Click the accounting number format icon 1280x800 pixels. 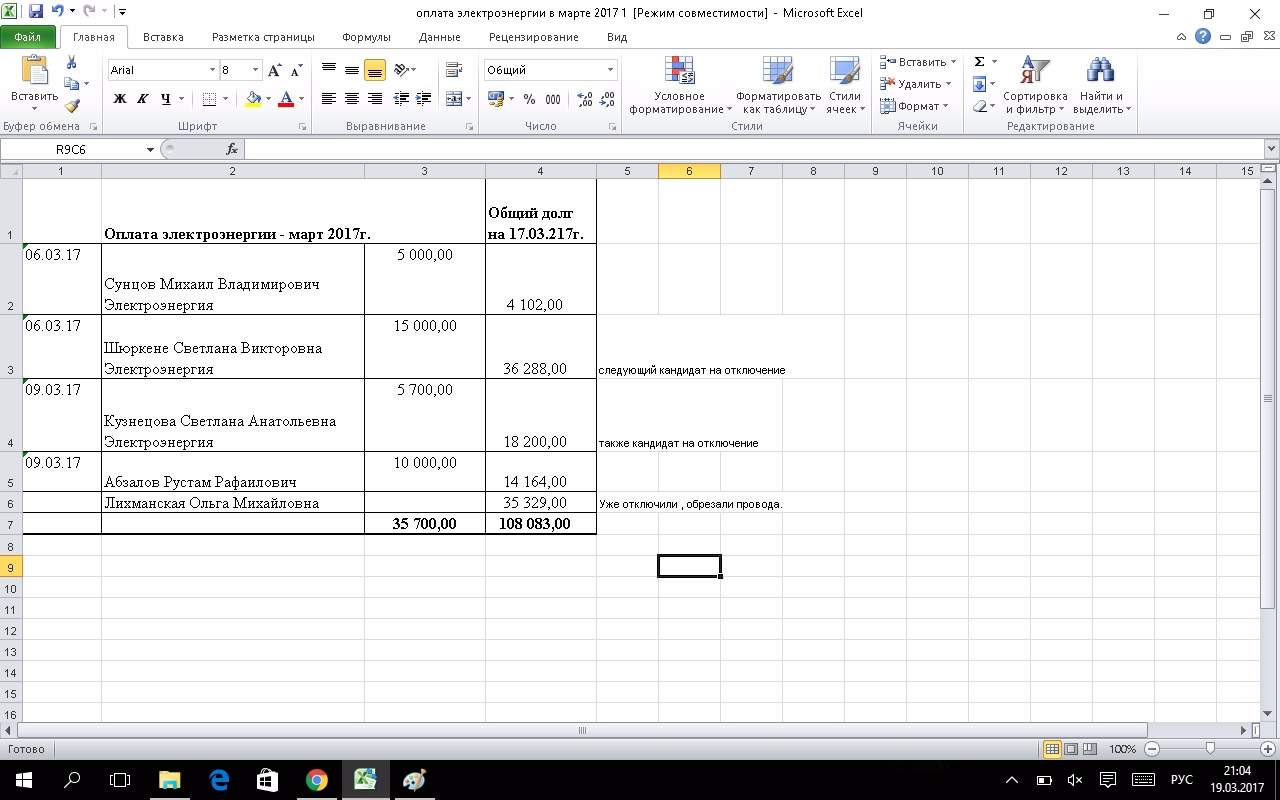click(x=495, y=99)
